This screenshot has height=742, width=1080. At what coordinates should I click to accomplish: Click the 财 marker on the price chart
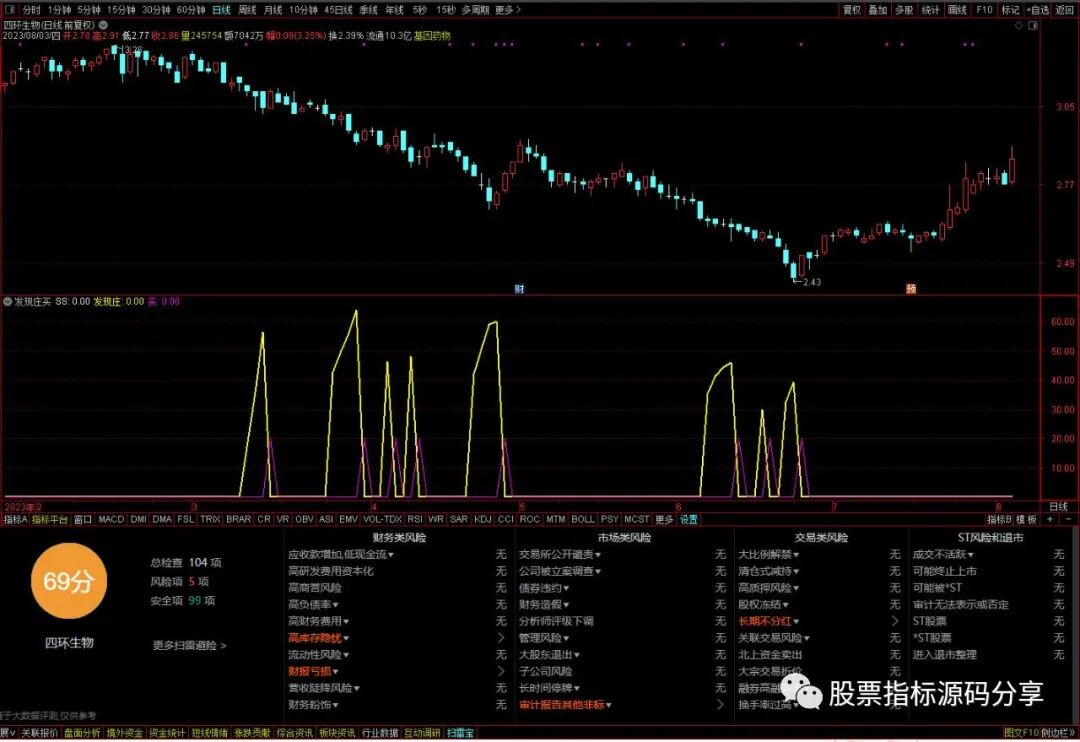pyautogui.click(x=519, y=289)
